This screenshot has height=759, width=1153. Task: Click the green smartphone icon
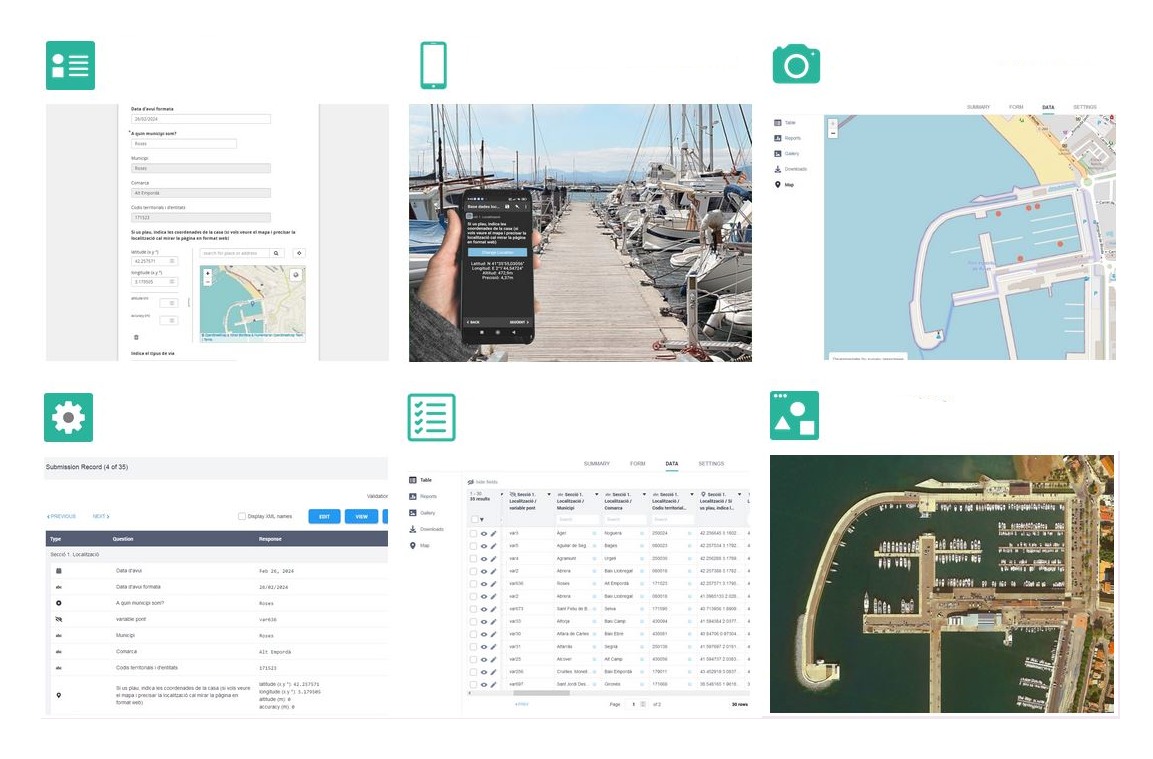coord(433,65)
